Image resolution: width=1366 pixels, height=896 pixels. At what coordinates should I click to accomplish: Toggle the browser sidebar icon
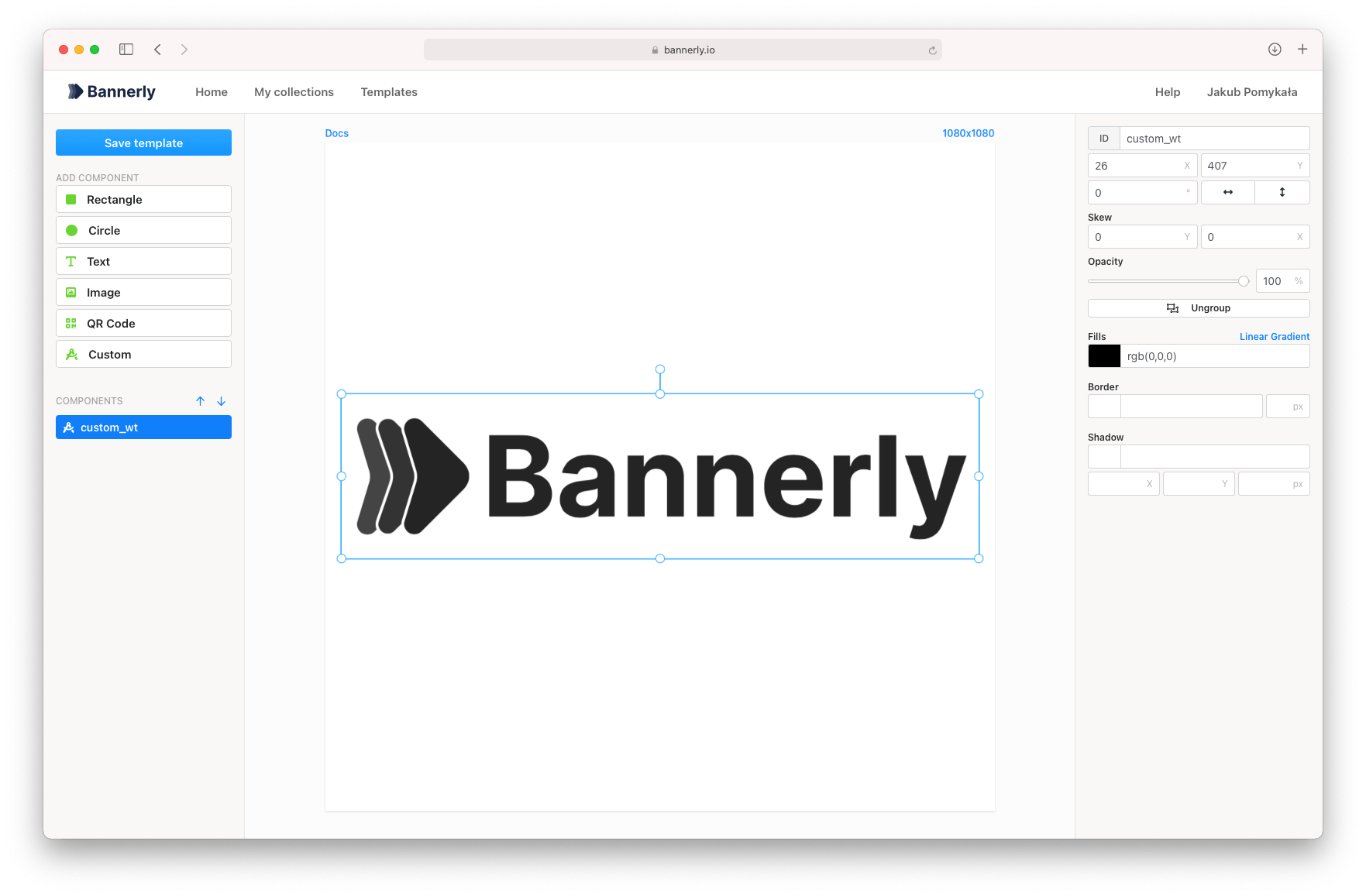tap(126, 50)
